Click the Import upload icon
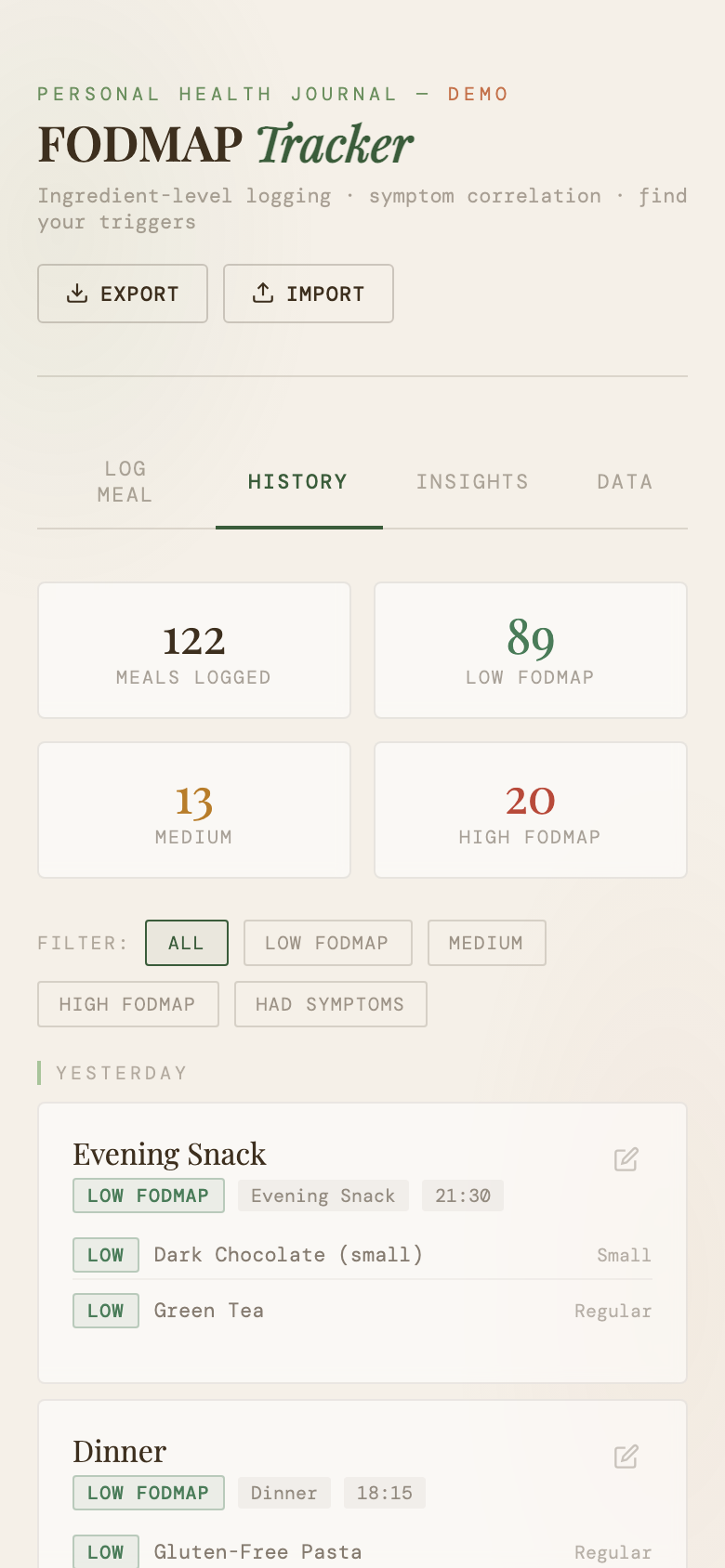The height and width of the screenshot is (1568, 725). 263,294
